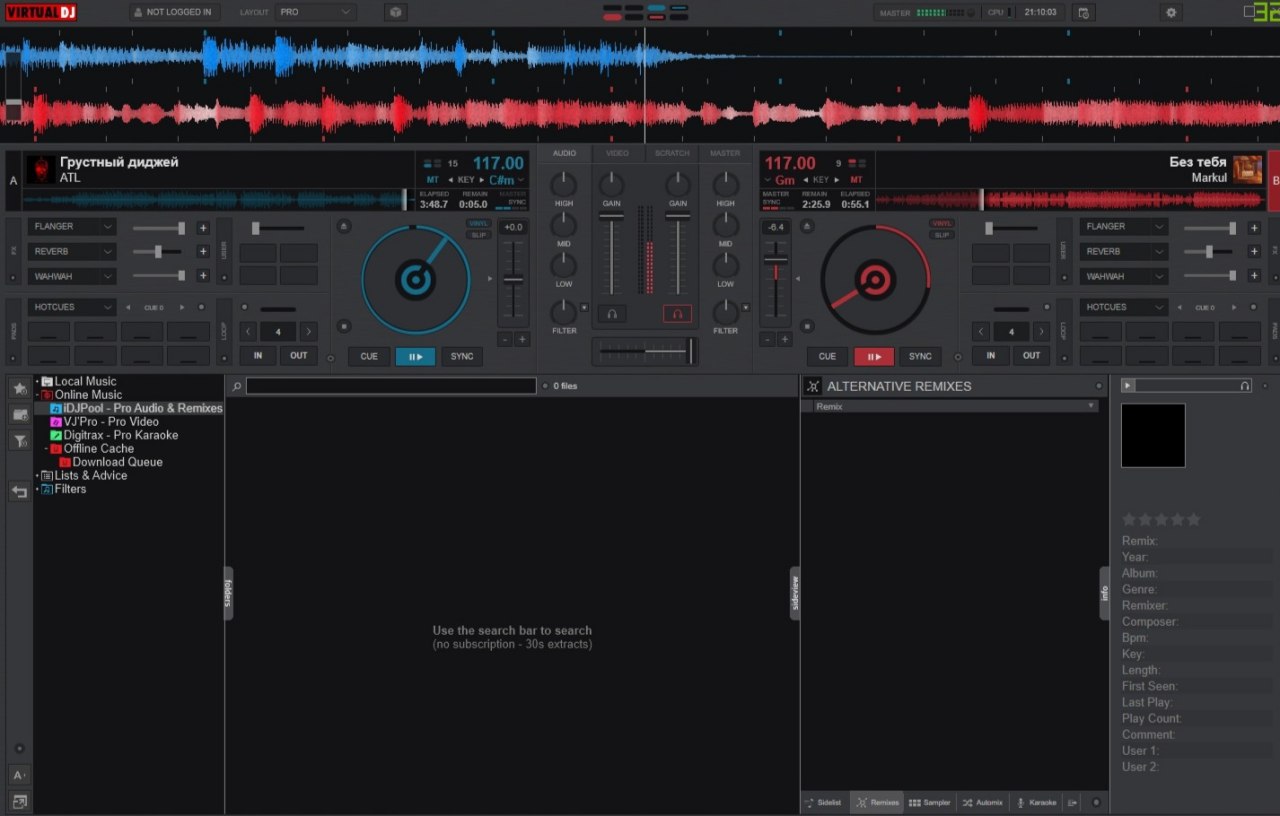The image size is (1280, 816).
Task: Click SYNC on deck B
Action: pos(920,356)
